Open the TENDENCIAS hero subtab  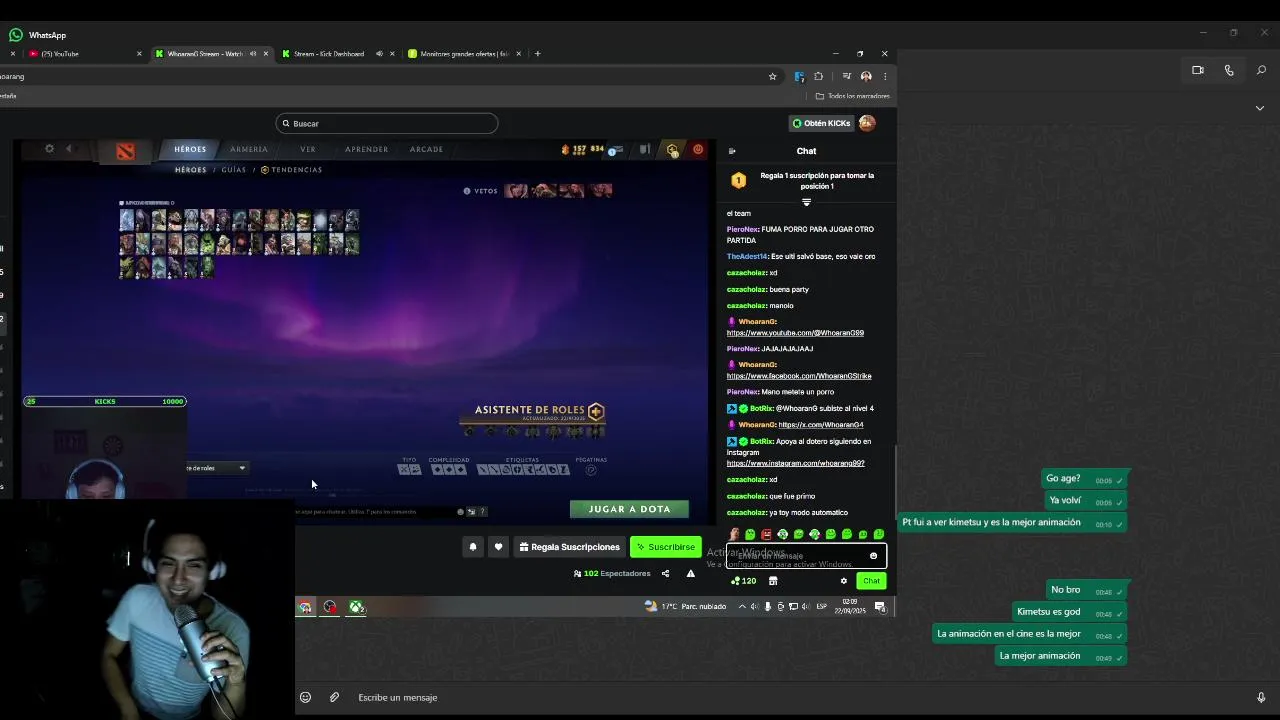[292, 170]
